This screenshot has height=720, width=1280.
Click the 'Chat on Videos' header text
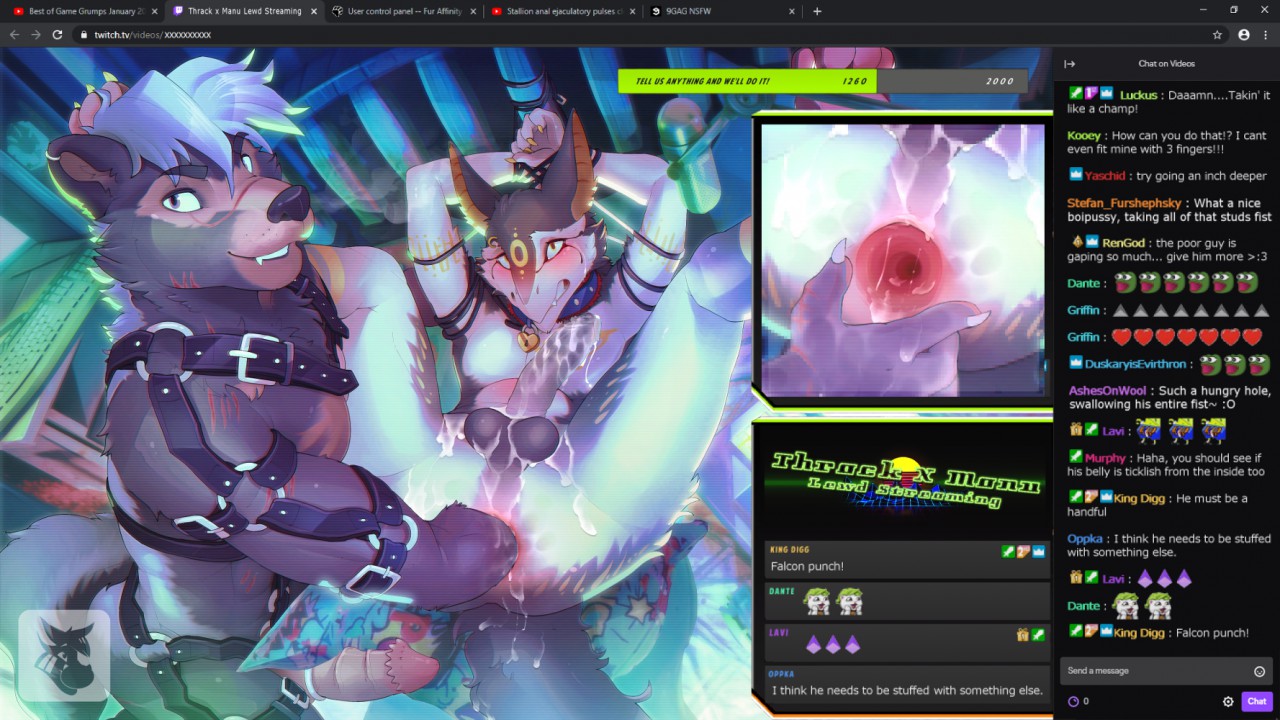(x=1167, y=63)
